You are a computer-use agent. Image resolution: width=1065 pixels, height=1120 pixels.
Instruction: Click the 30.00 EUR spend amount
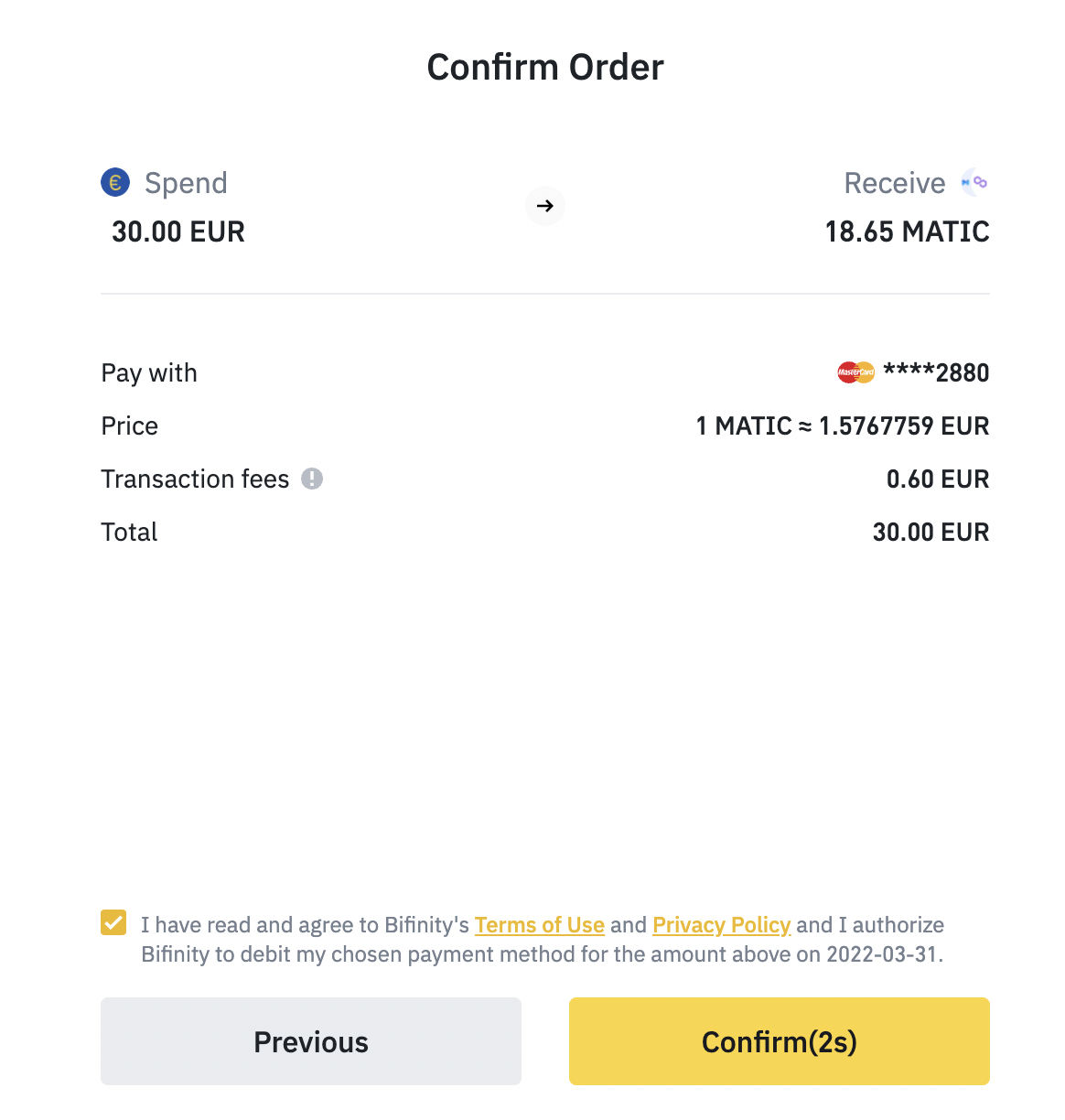click(178, 232)
